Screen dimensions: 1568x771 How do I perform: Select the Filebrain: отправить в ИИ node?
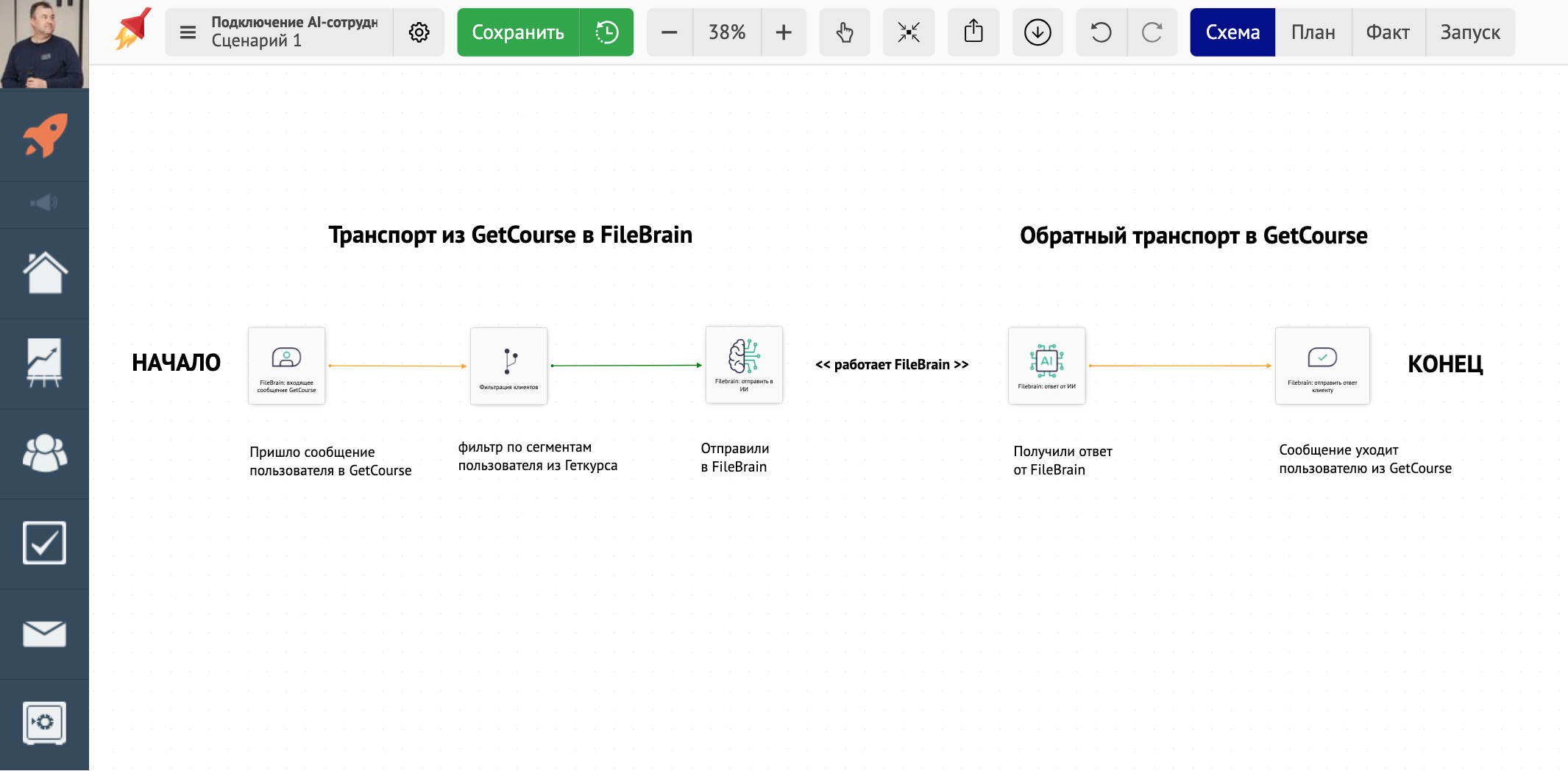point(744,365)
